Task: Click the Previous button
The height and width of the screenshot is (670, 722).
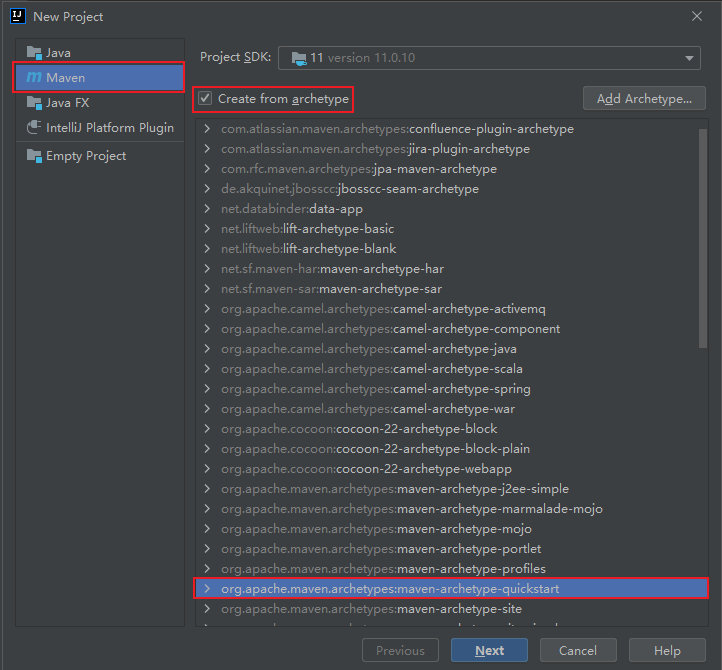Action: (x=400, y=650)
